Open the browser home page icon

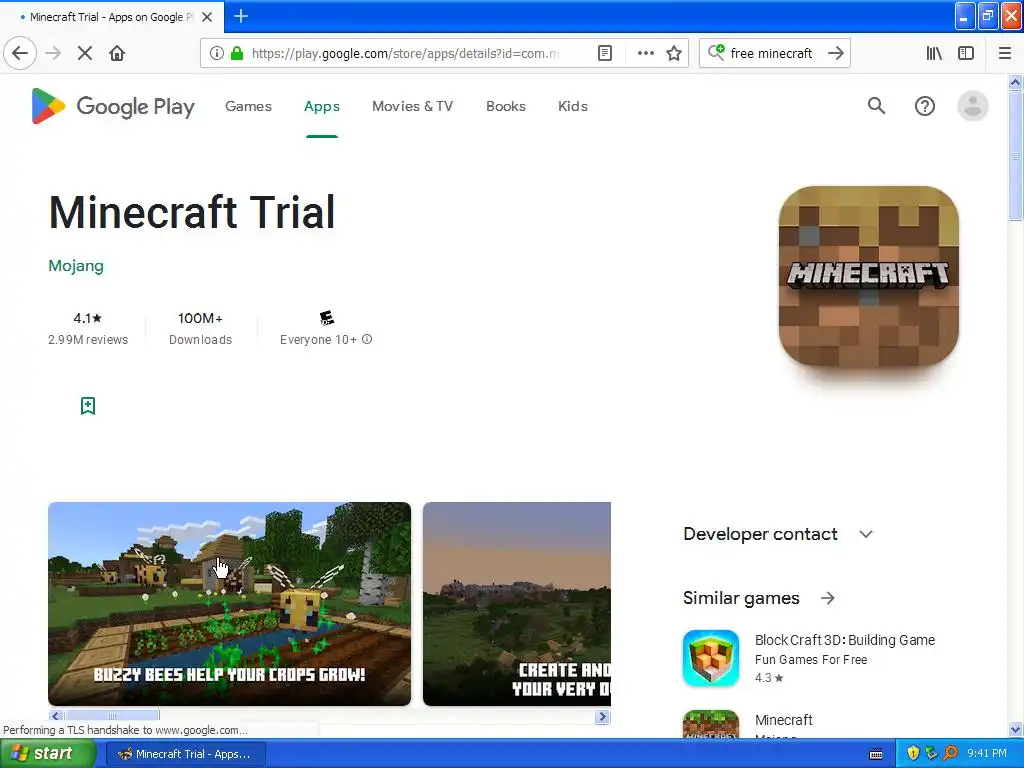pos(117,53)
